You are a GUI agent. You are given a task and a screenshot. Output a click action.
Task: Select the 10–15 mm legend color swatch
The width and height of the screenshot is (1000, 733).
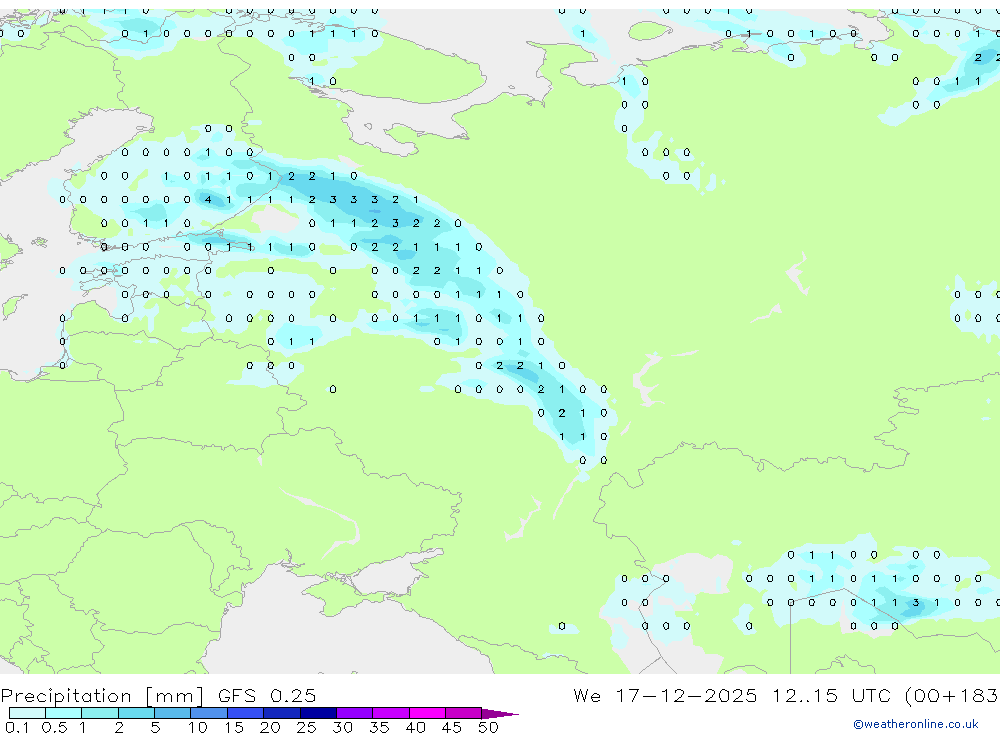(209, 713)
